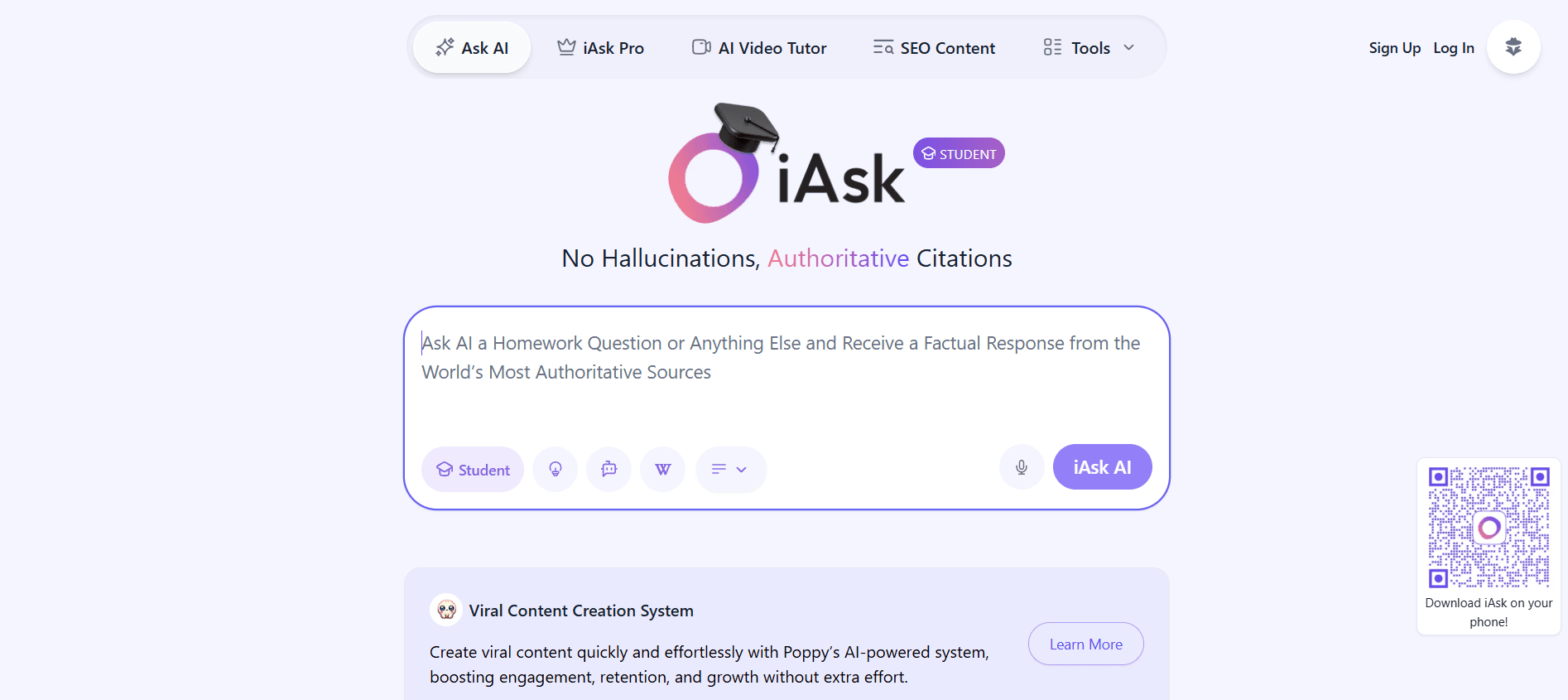The height and width of the screenshot is (700, 1568).
Task: Click the purple STUDENT badge
Action: (x=959, y=153)
